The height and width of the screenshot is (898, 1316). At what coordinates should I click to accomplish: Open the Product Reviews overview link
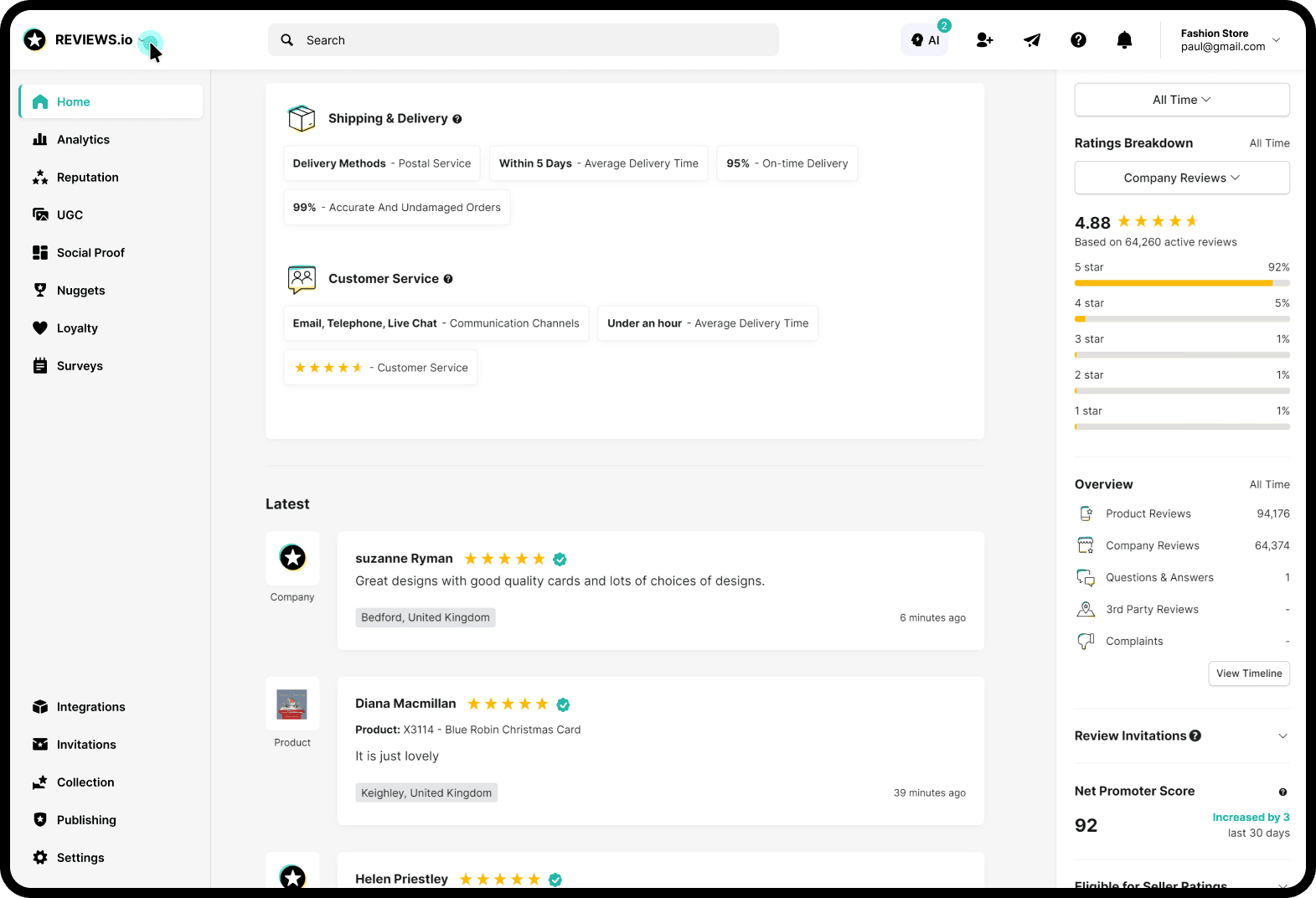1148,514
